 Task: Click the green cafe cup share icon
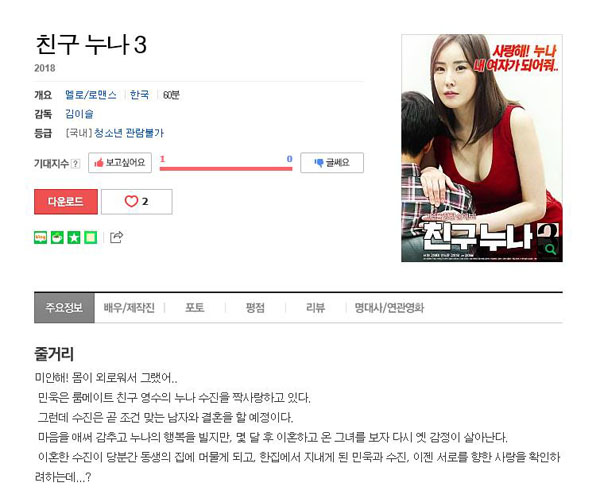pos(57,238)
